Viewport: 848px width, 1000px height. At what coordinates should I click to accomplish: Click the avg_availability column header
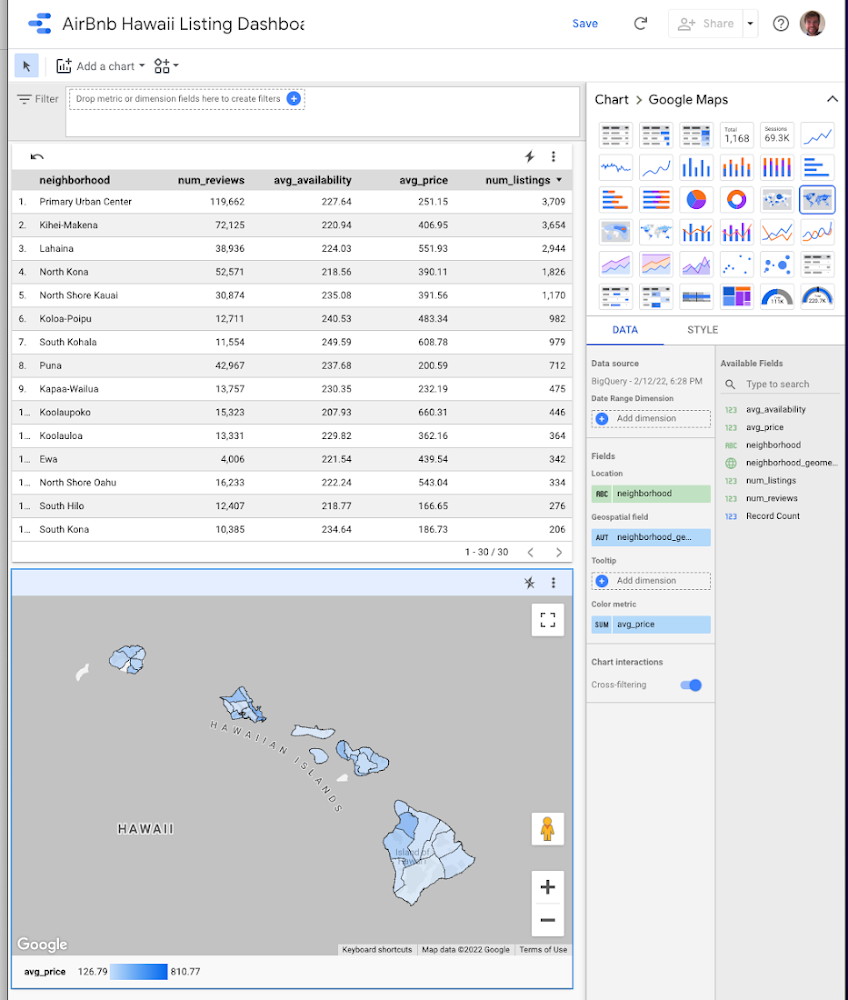tap(312, 180)
